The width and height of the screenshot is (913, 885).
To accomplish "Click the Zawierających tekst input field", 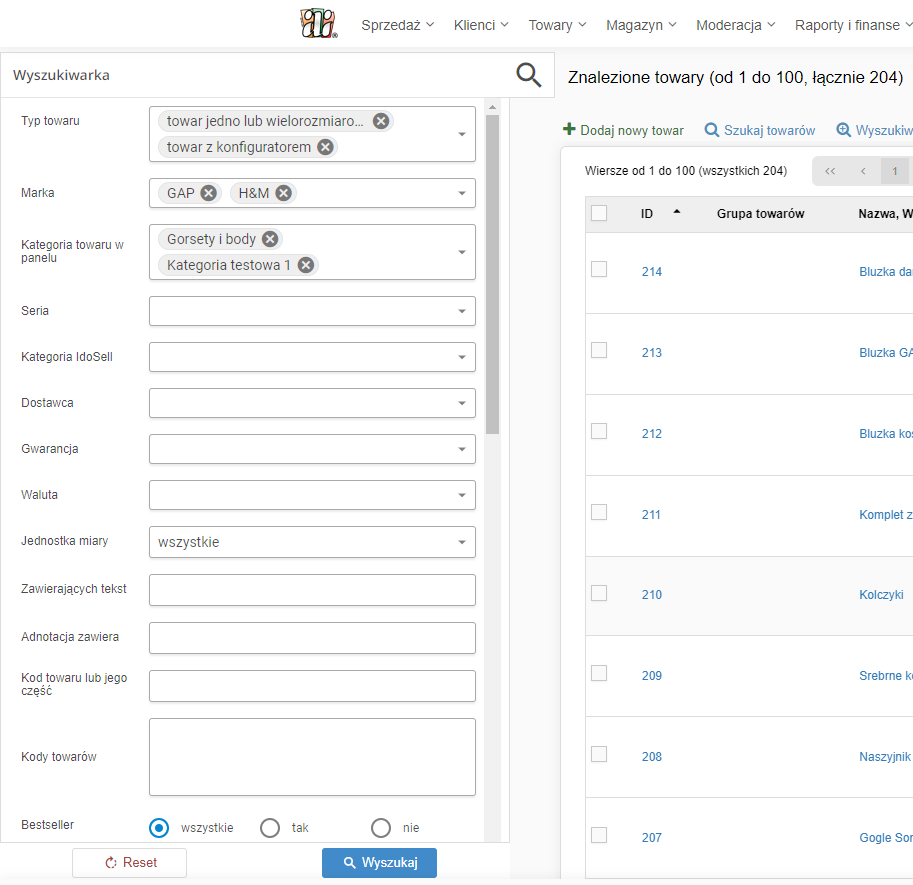I will tap(312, 590).
